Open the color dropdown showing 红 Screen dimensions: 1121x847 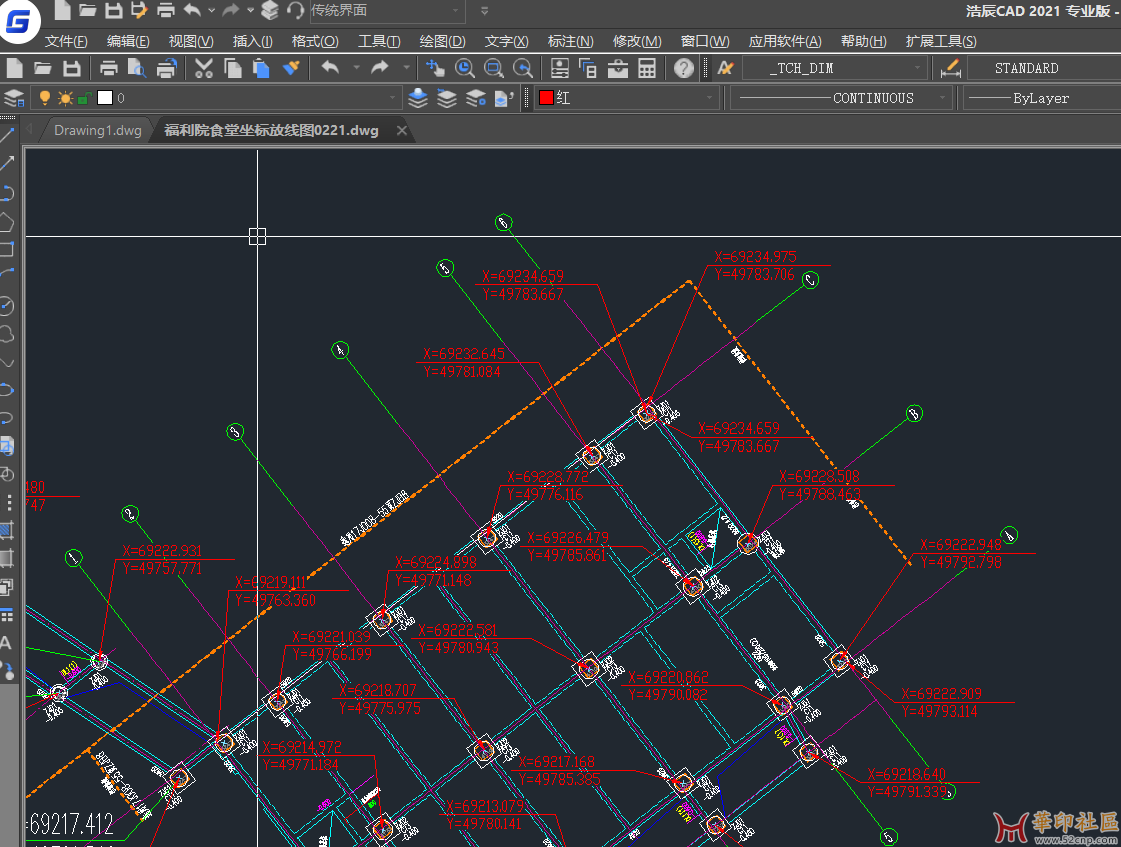pos(627,98)
